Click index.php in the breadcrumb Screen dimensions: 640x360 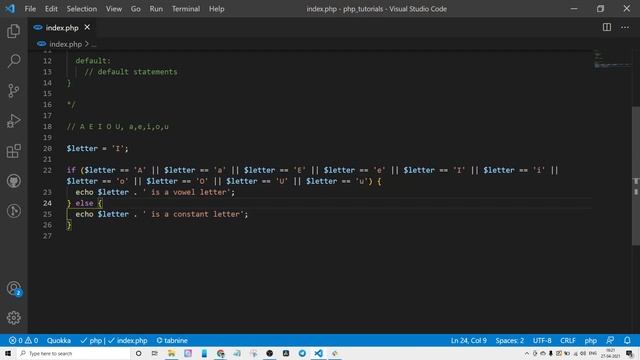65,44
